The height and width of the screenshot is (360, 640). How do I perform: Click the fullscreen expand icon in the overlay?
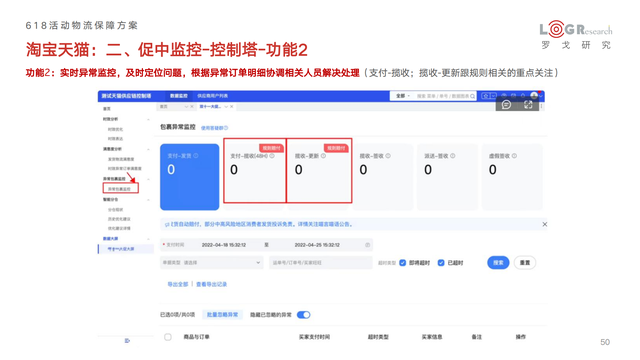click(x=528, y=104)
